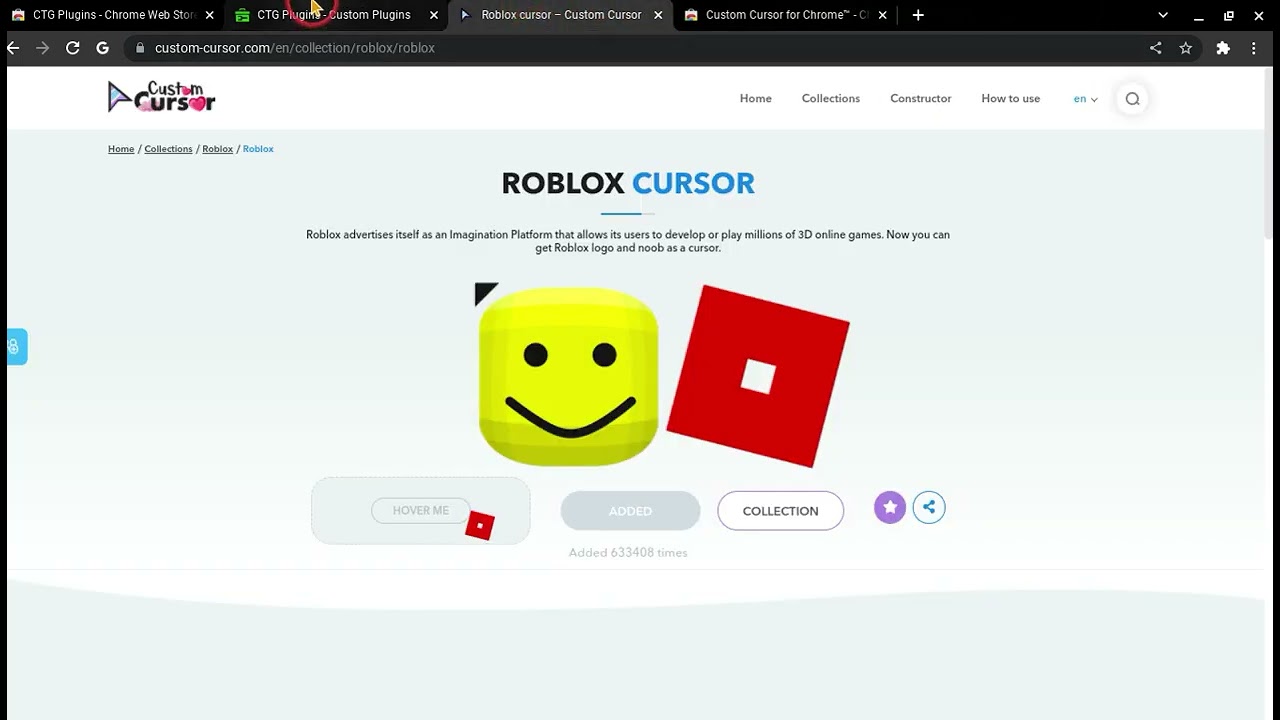Viewport: 1280px width, 720px height.
Task: Reload the page
Action: [73, 48]
